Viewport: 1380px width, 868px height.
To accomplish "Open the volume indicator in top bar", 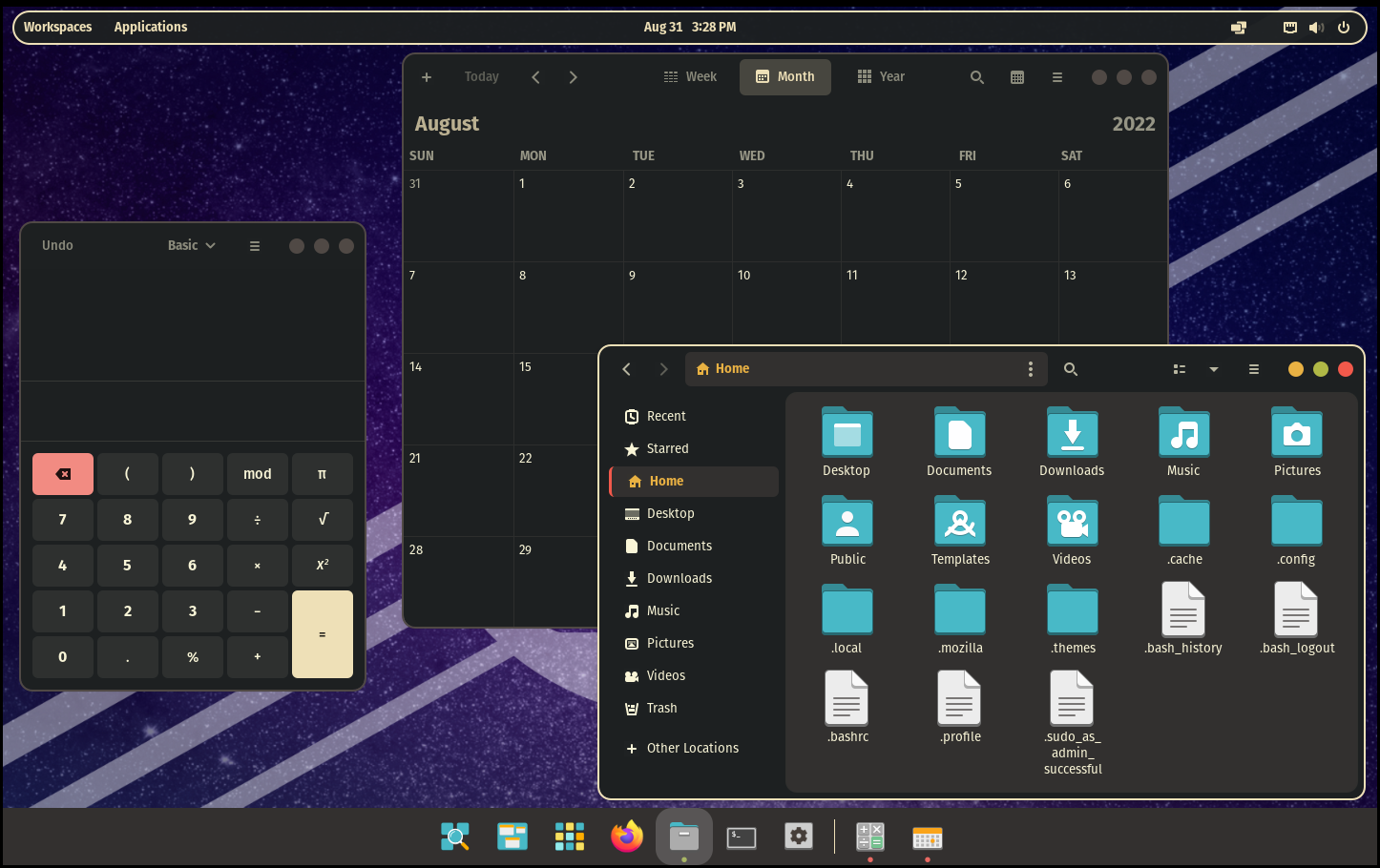I will tap(1316, 28).
